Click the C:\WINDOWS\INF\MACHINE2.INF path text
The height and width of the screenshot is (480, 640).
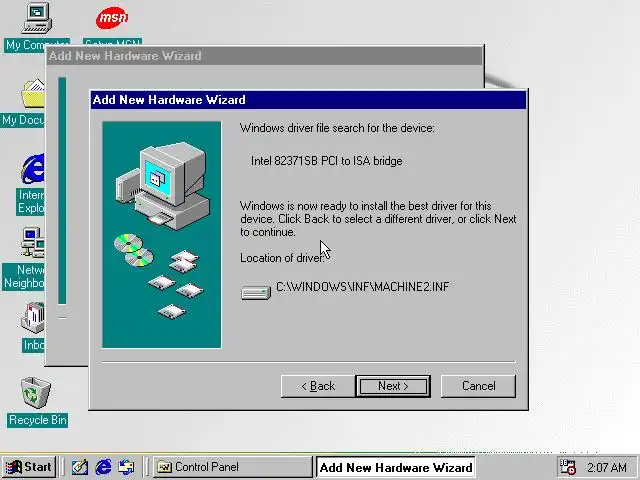point(362,287)
